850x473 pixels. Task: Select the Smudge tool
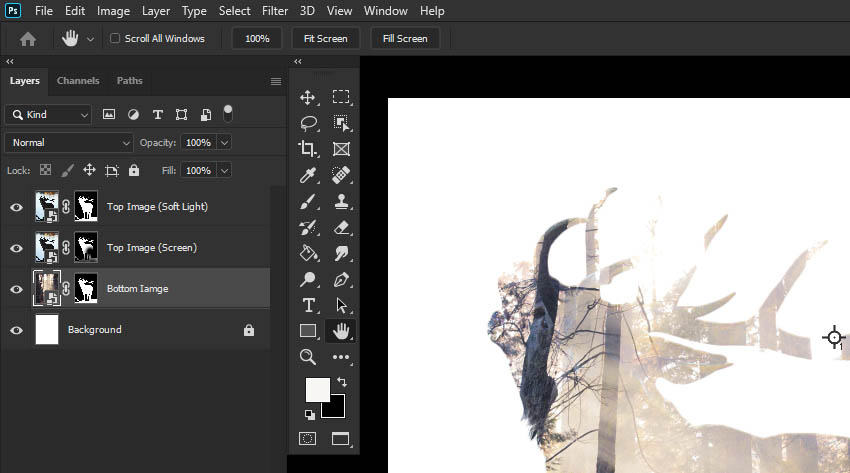pyautogui.click(x=341, y=253)
